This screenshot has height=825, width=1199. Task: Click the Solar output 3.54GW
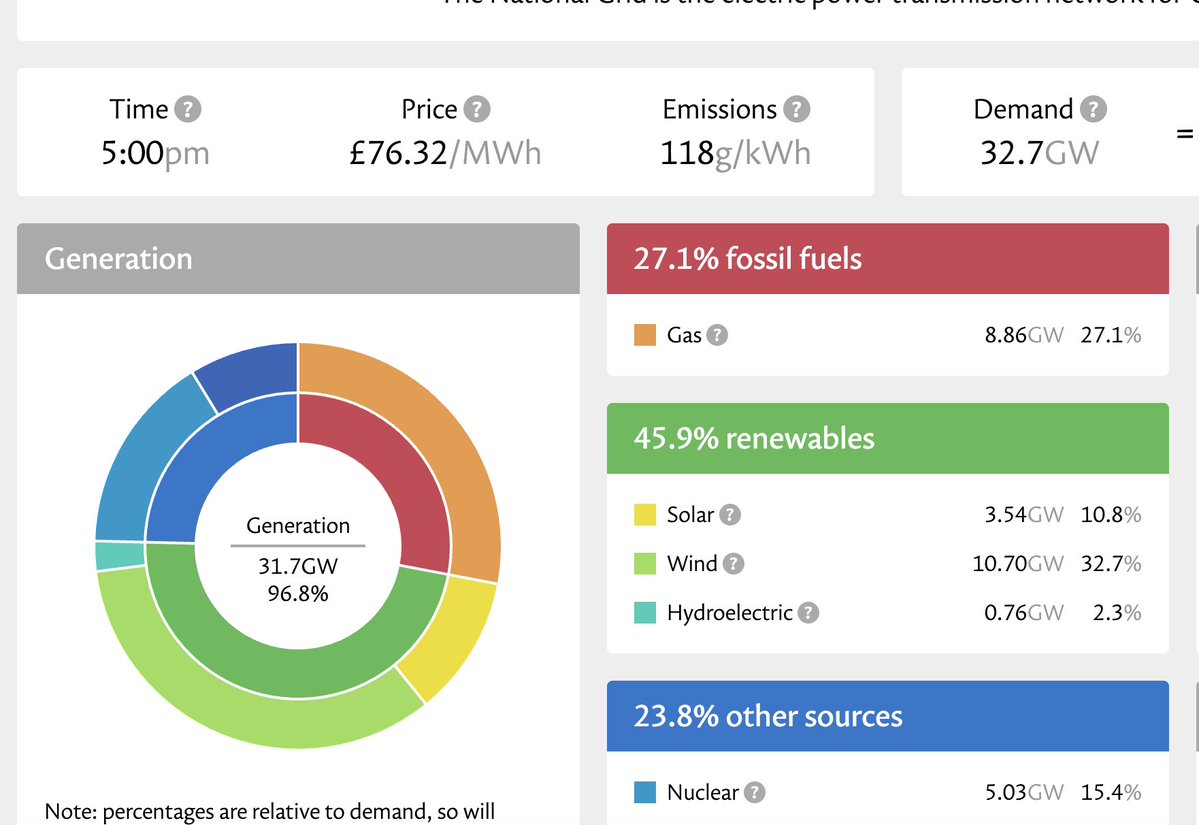pyautogui.click(x=1024, y=515)
